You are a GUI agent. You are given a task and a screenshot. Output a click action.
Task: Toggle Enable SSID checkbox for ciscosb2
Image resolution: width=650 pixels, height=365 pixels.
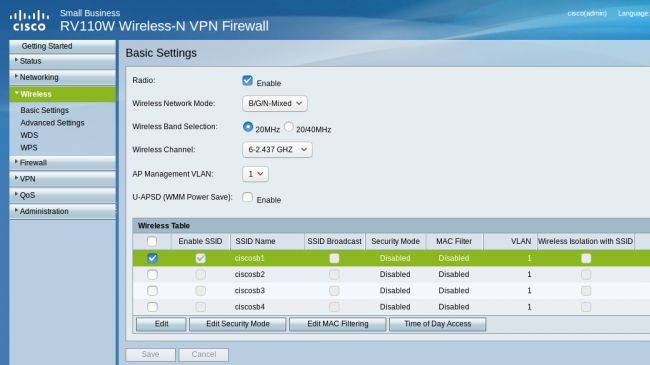201,275
